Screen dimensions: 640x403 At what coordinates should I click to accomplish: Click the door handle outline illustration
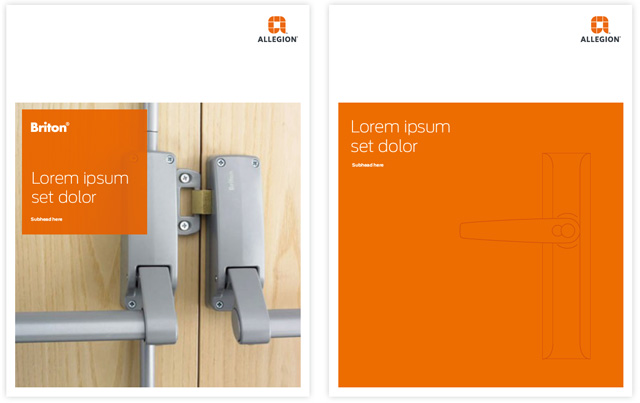[525, 256]
